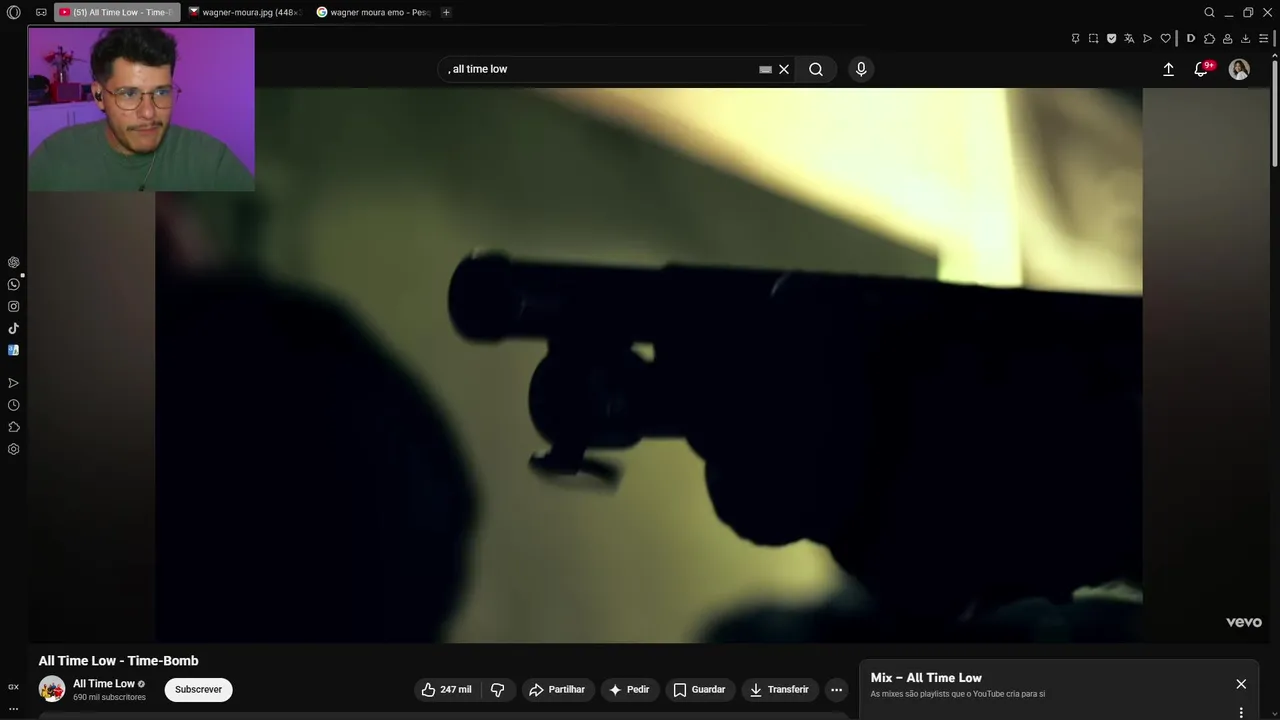Open the easy setup sliders icon
Screen dimensions: 1280x720
point(1263,38)
